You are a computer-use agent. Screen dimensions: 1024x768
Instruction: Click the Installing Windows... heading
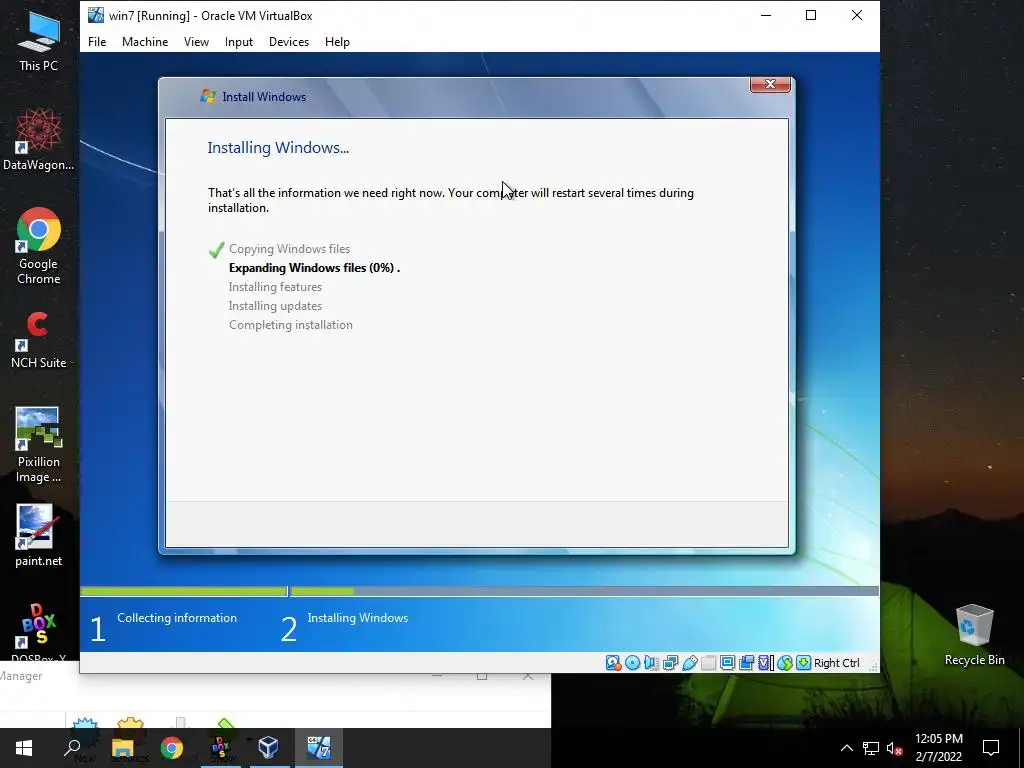point(278,148)
